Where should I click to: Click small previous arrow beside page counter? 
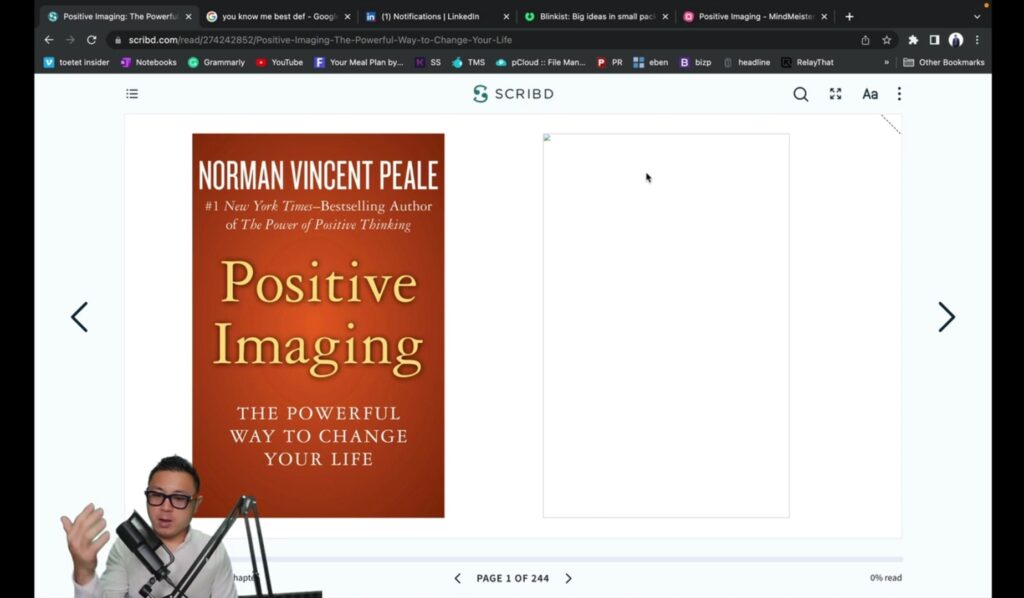pos(458,578)
